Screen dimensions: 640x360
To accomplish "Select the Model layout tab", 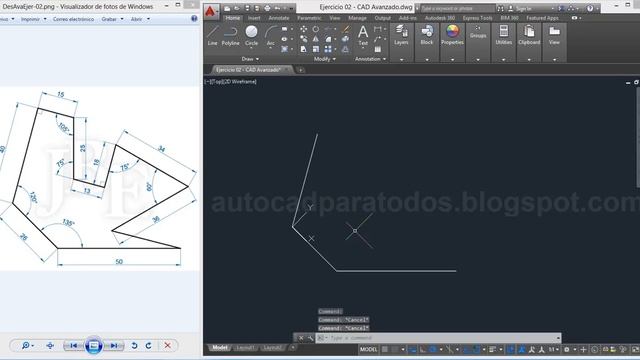I will [x=220, y=348].
